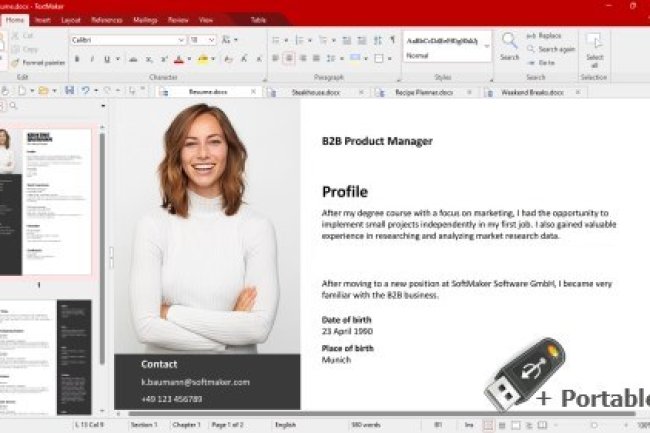Image resolution: width=650 pixels, height=433 pixels.
Task: Click the Format painter button
Action: point(38,63)
